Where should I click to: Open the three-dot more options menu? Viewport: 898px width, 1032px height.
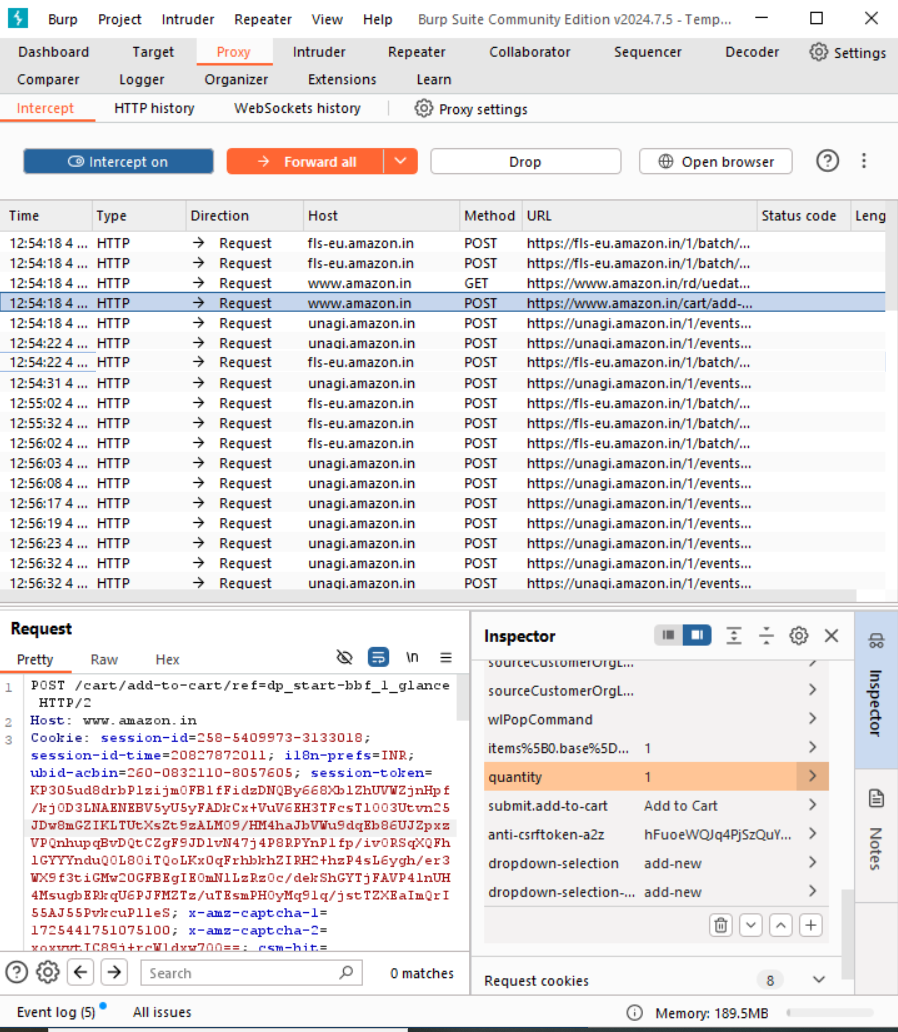[x=864, y=161]
